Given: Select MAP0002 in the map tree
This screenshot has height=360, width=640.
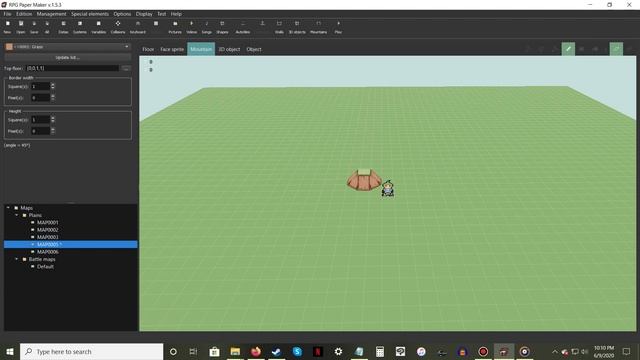Looking at the screenshot, I should click(47, 230).
